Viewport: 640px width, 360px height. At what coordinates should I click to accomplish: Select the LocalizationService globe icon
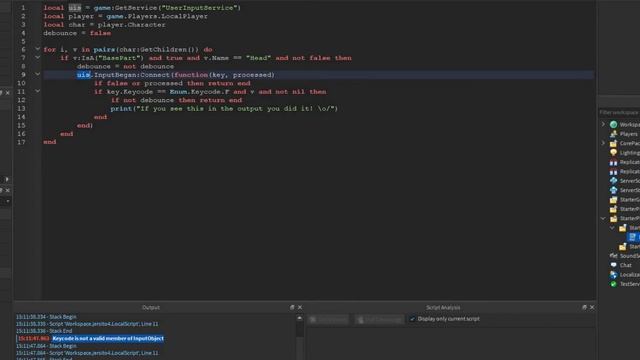tap(613, 275)
